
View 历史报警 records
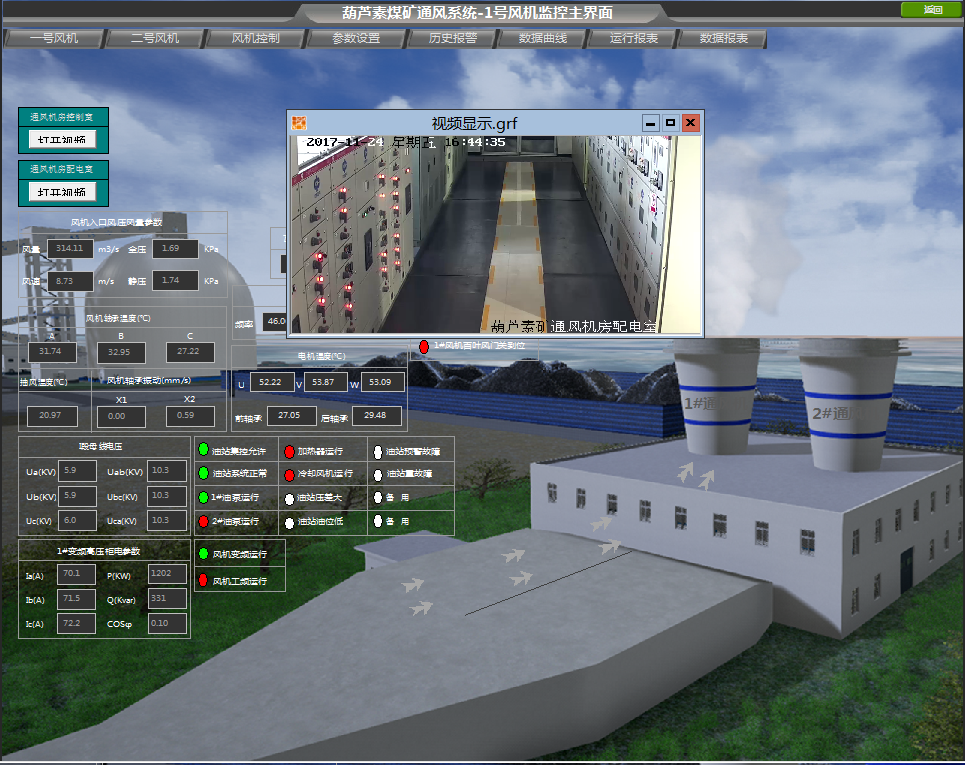[453, 39]
